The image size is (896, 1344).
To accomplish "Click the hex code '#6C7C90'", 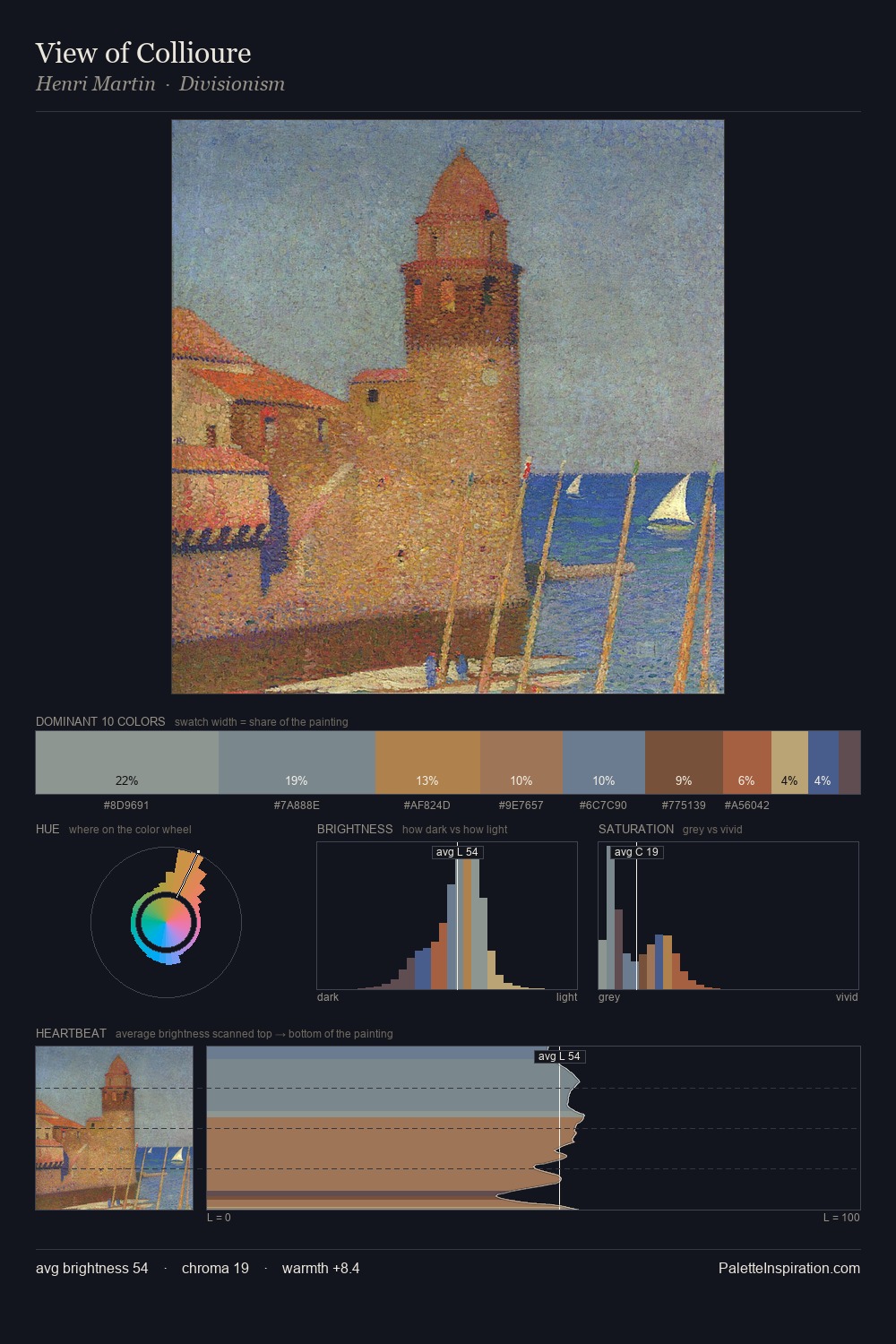I will point(603,806).
